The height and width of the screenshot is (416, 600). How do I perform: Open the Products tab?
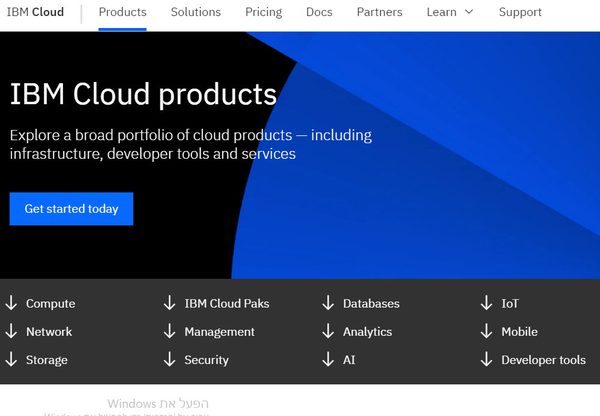point(122,12)
